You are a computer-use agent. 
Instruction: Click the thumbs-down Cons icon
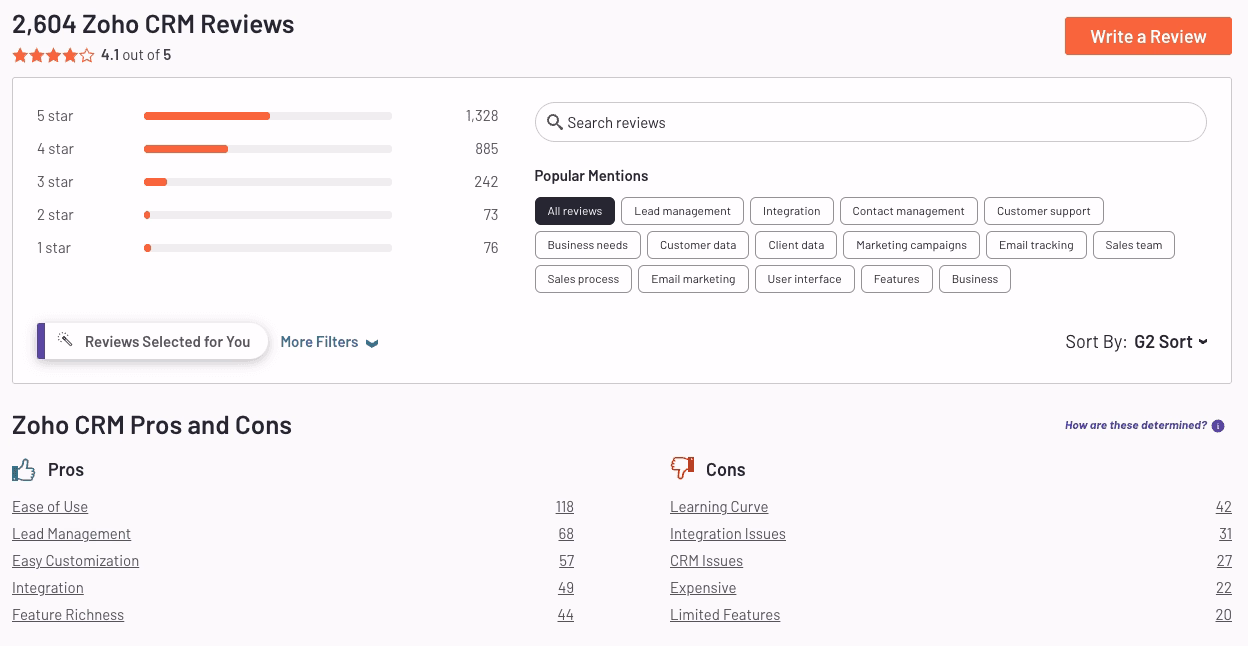tap(682, 468)
